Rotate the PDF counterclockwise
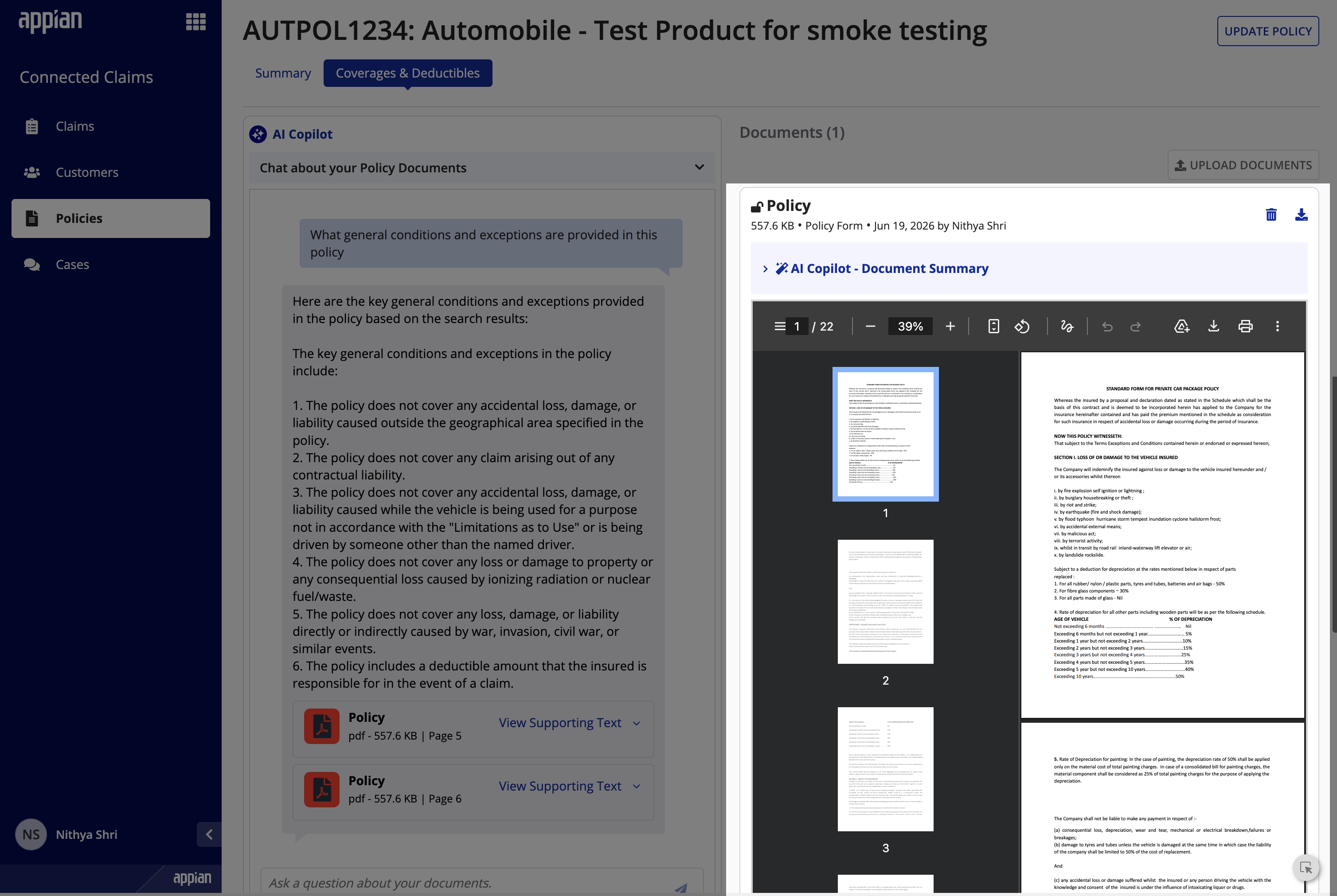This screenshot has width=1337, height=896. click(1022, 326)
